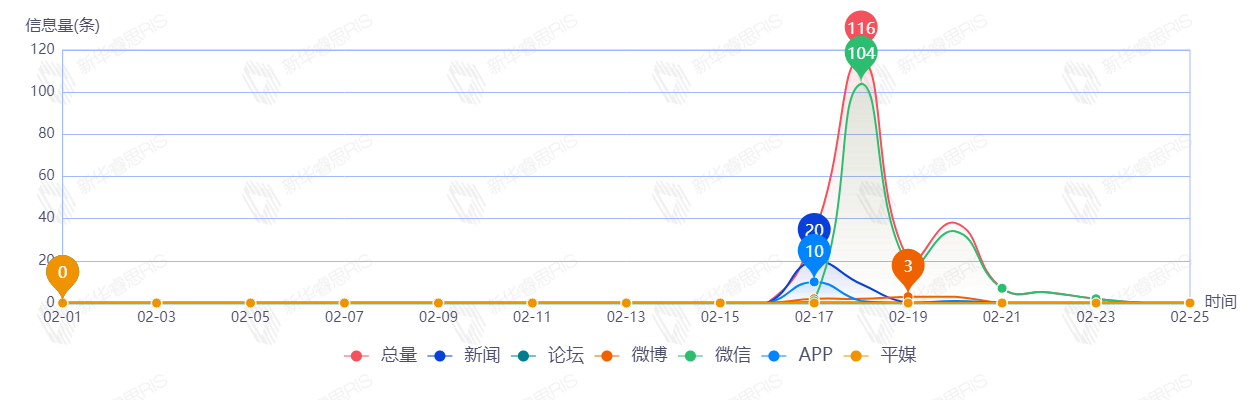Viewport: 1260px width, 400px height.
Task: Click the dark blue 20 pin marker
Action: (x=814, y=230)
